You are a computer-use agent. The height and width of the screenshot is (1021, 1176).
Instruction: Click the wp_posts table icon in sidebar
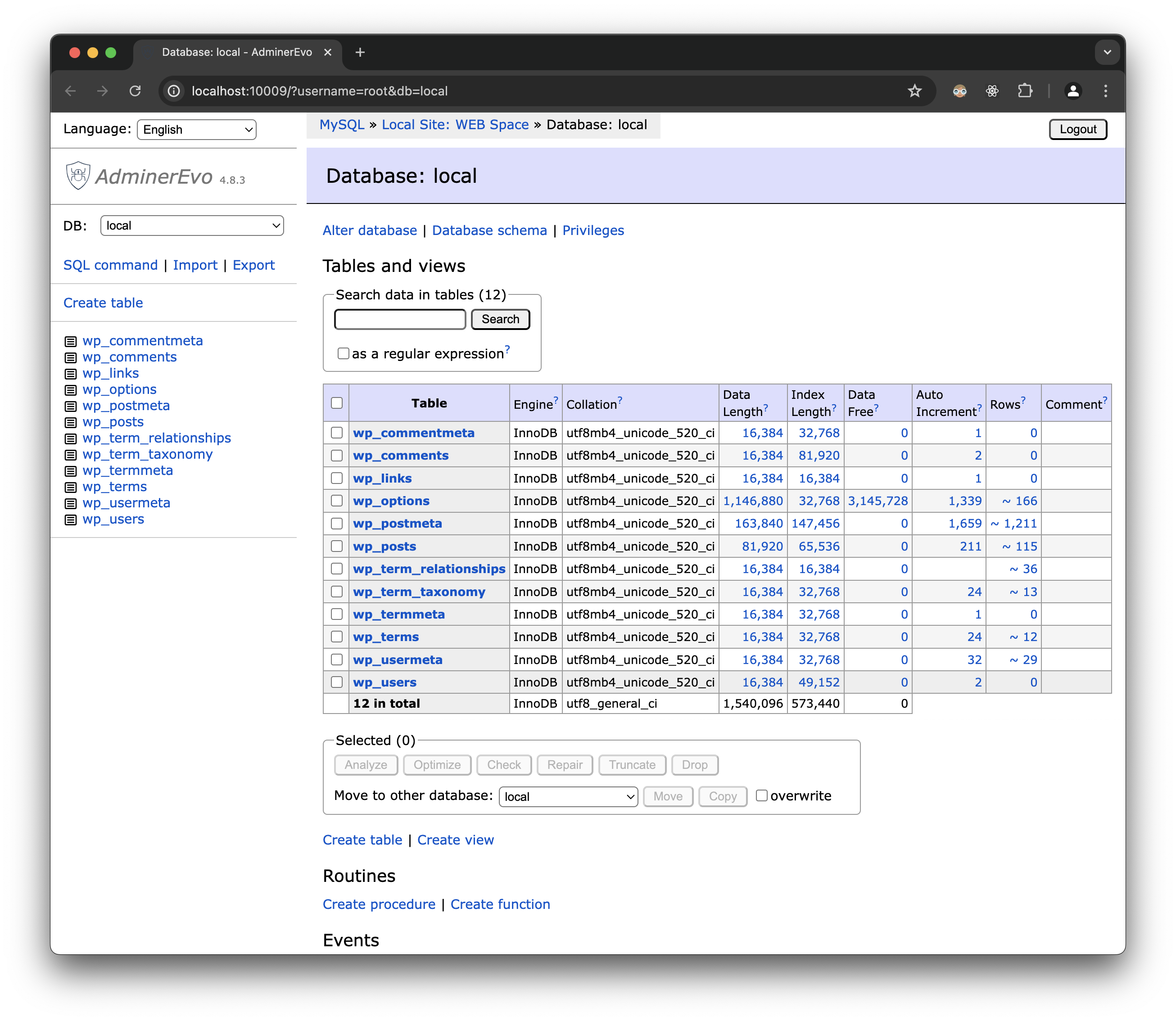click(71, 423)
